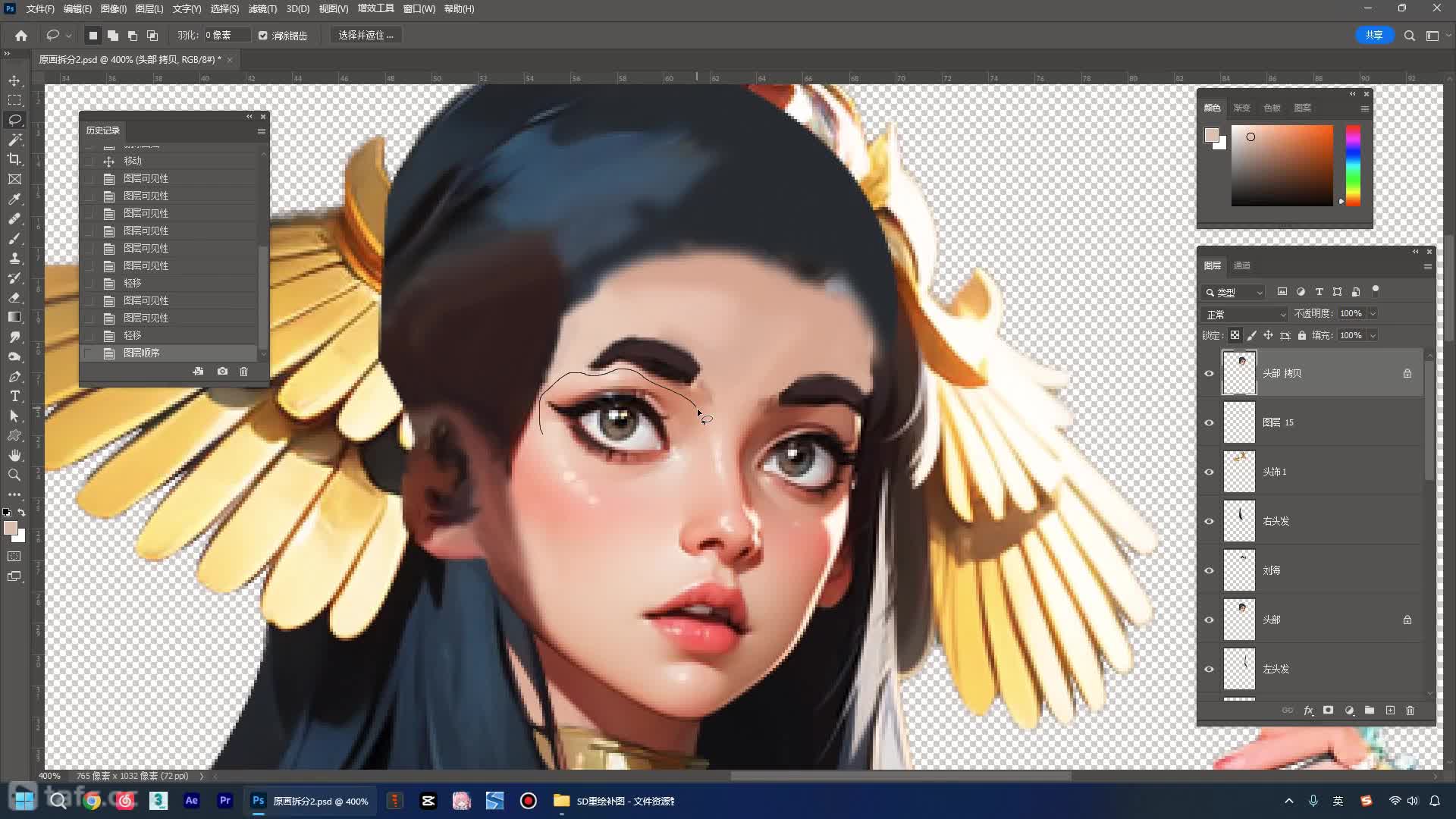Viewport: 1456px width, 819px height.
Task: Select the Magic Wand tool
Action: 14,140
